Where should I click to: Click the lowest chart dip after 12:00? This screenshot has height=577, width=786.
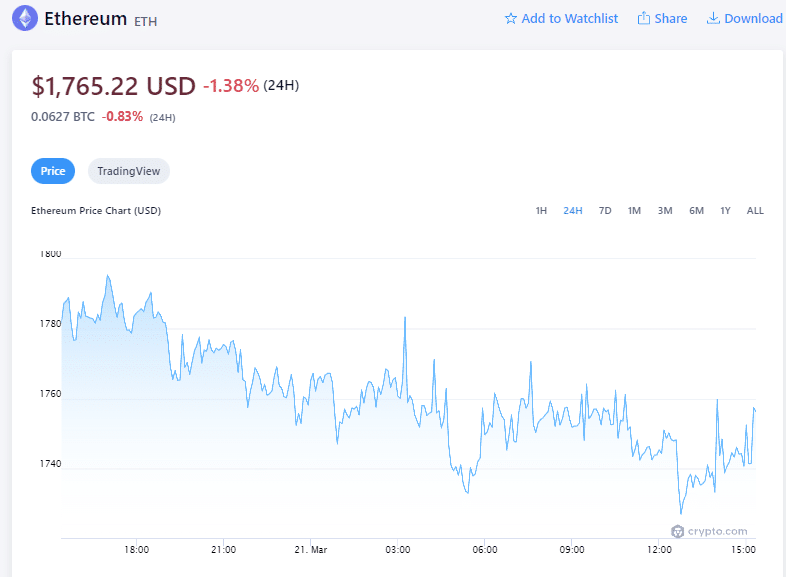[x=681, y=513]
